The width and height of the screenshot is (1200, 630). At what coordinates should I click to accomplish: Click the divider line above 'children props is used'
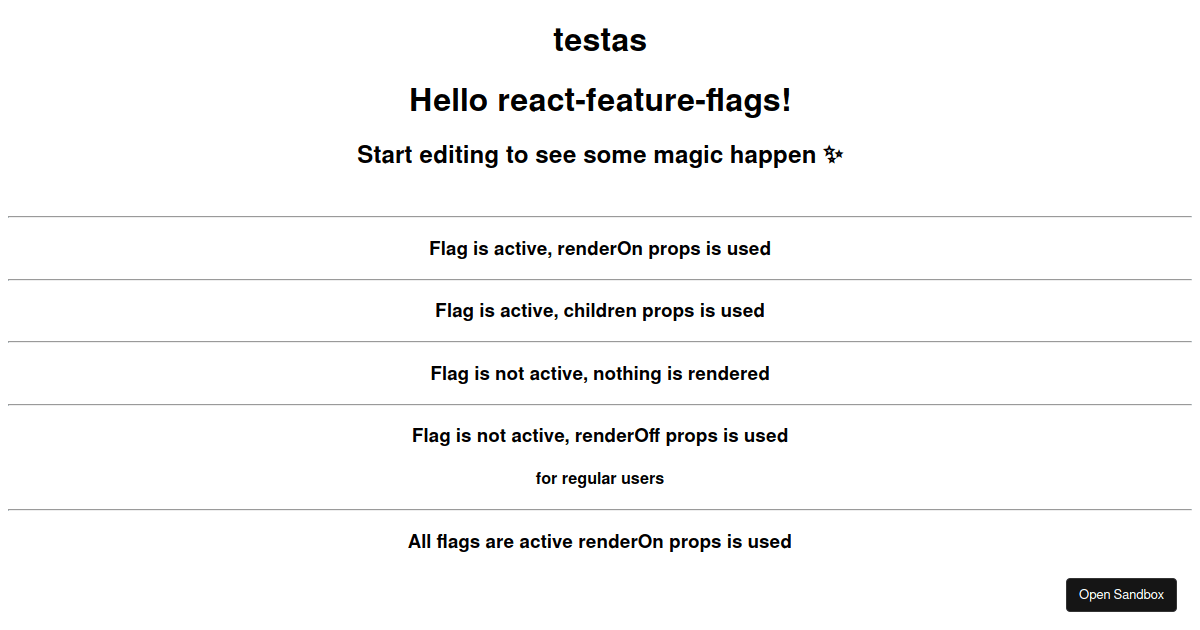click(x=600, y=279)
